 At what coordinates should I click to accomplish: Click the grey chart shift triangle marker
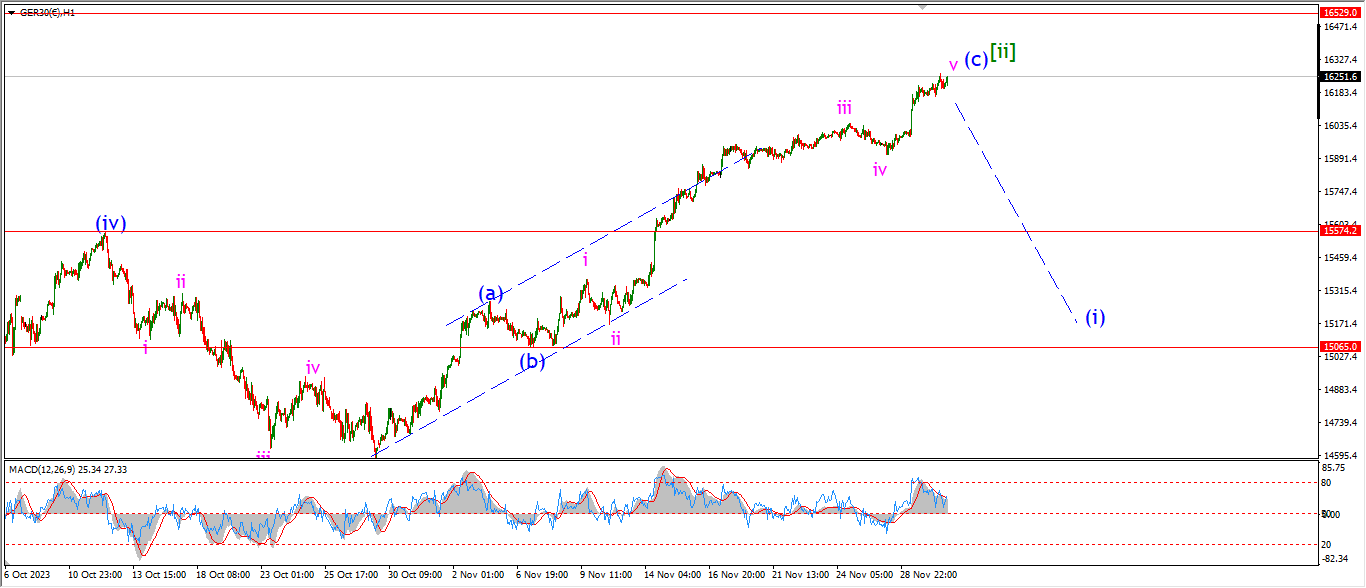coord(922,6)
